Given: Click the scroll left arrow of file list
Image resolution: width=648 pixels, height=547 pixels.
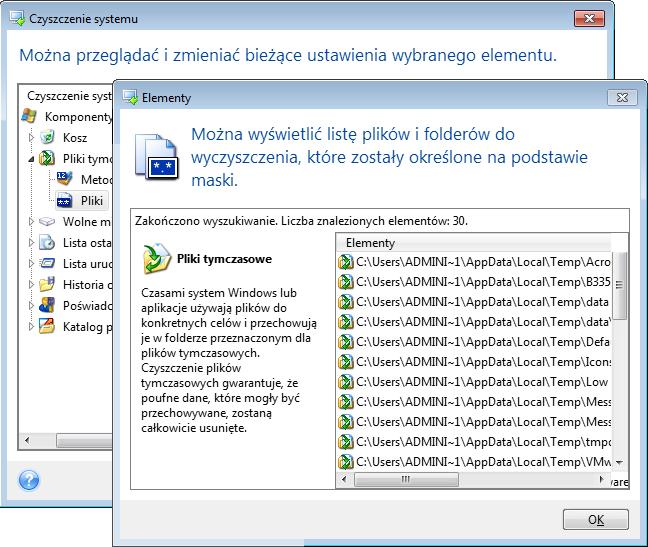Looking at the screenshot, I should click(344, 479).
